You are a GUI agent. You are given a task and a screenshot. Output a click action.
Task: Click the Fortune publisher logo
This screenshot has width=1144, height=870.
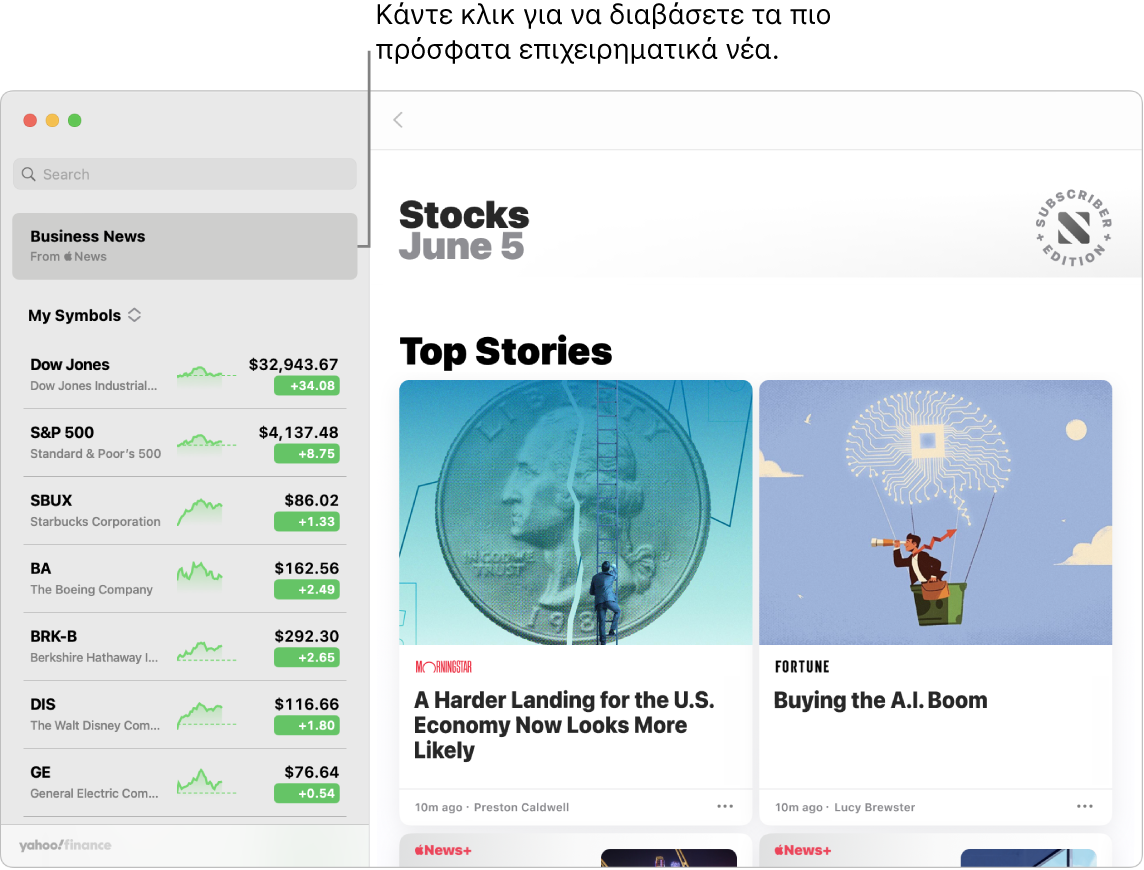(802, 667)
